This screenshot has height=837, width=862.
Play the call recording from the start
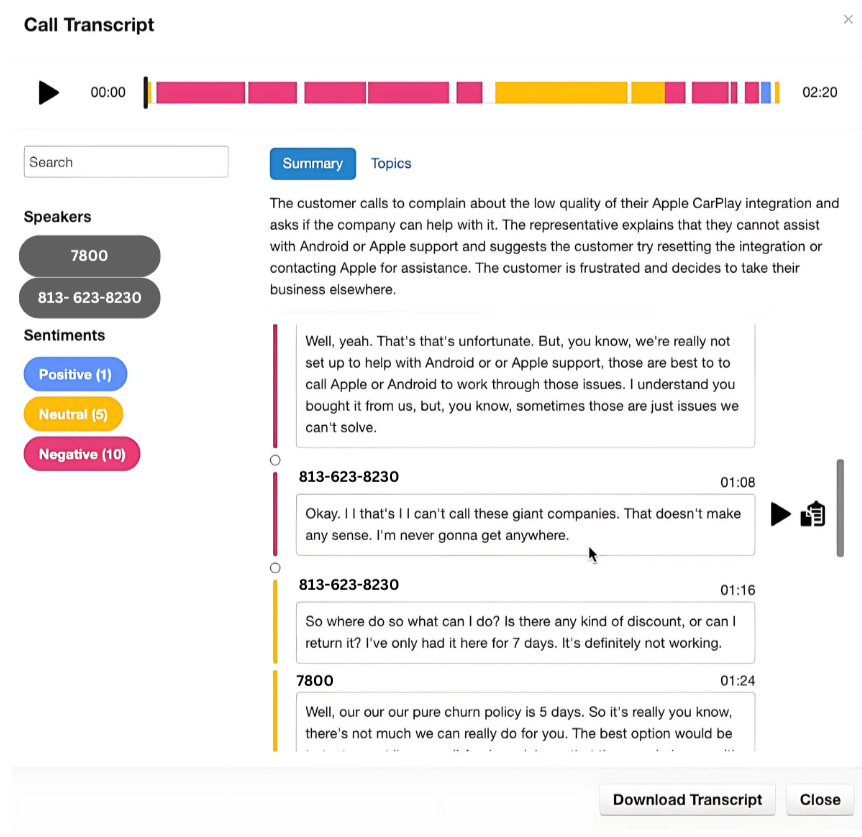click(x=48, y=93)
